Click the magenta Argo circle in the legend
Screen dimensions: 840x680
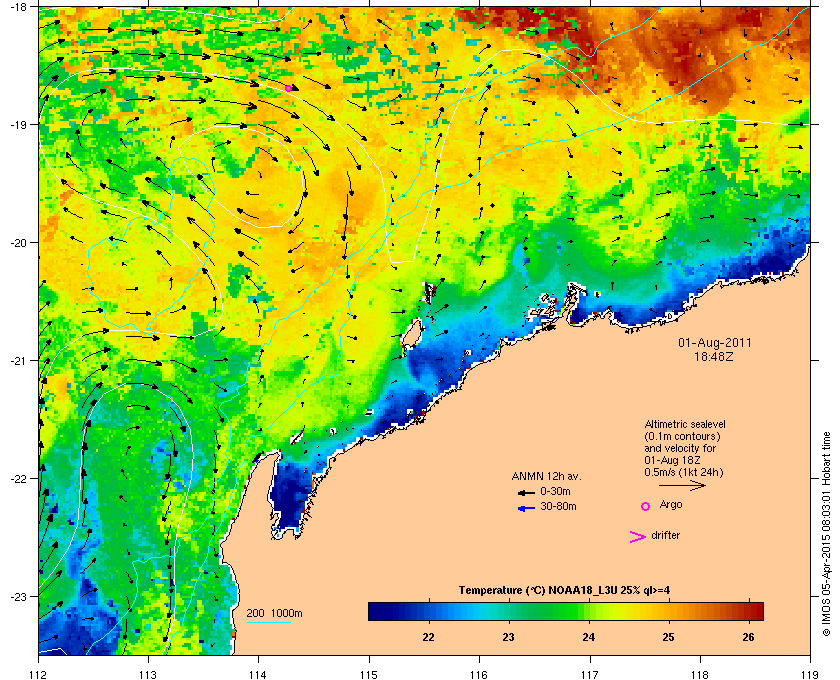pos(646,506)
